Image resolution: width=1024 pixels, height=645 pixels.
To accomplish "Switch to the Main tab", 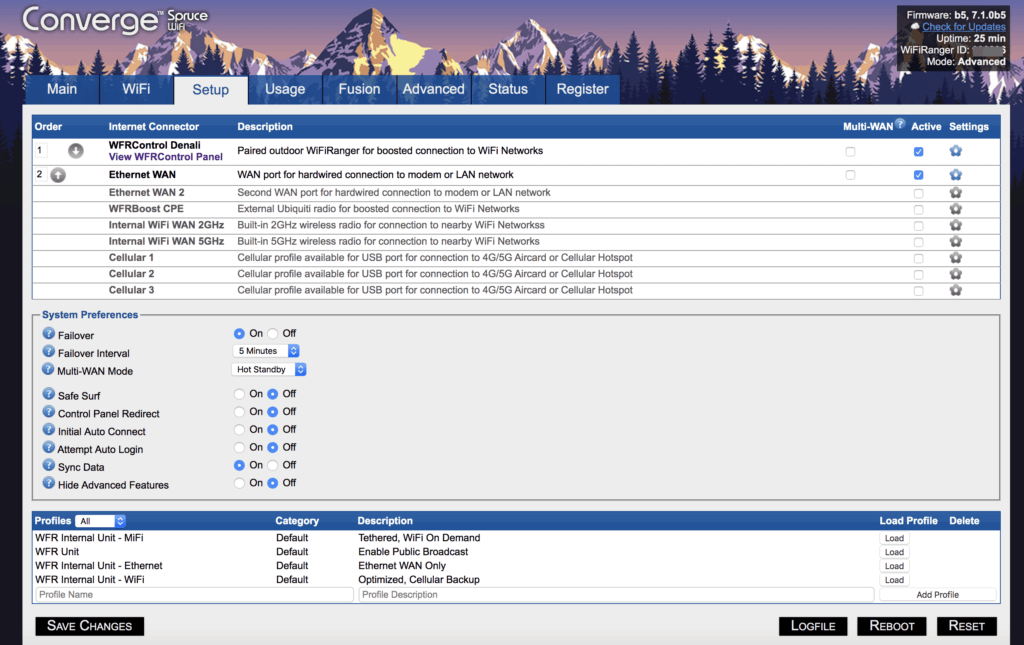I will pos(62,89).
